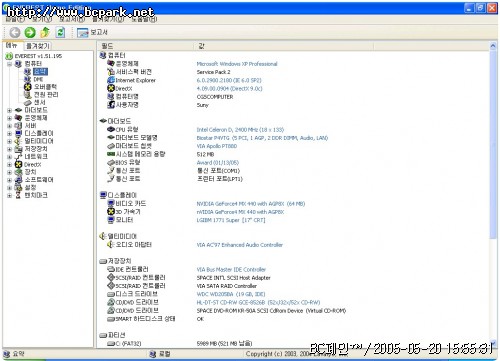
Task: Open the VIA AC'97 Enhanced Audio Controller link
Action: [x=239, y=245]
